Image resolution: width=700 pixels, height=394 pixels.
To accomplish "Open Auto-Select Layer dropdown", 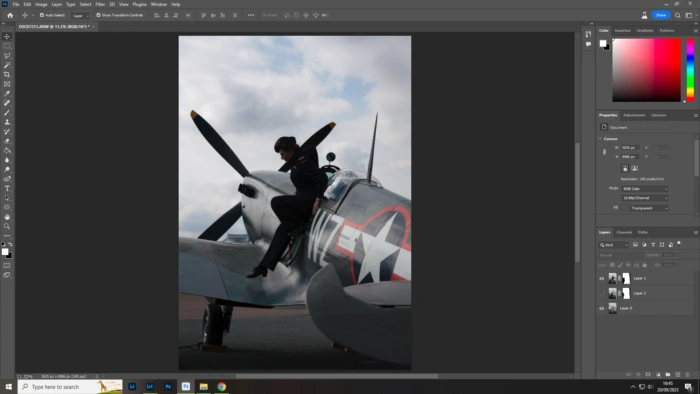I will pyautogui.click(x=81, y=16).
